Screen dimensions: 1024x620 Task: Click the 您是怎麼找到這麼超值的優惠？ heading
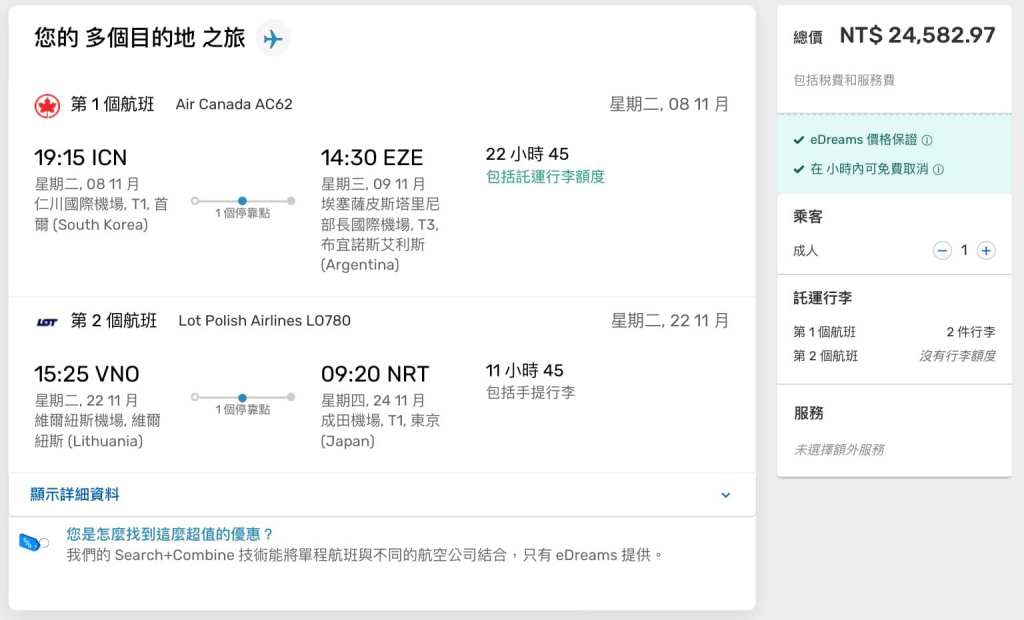170,534
